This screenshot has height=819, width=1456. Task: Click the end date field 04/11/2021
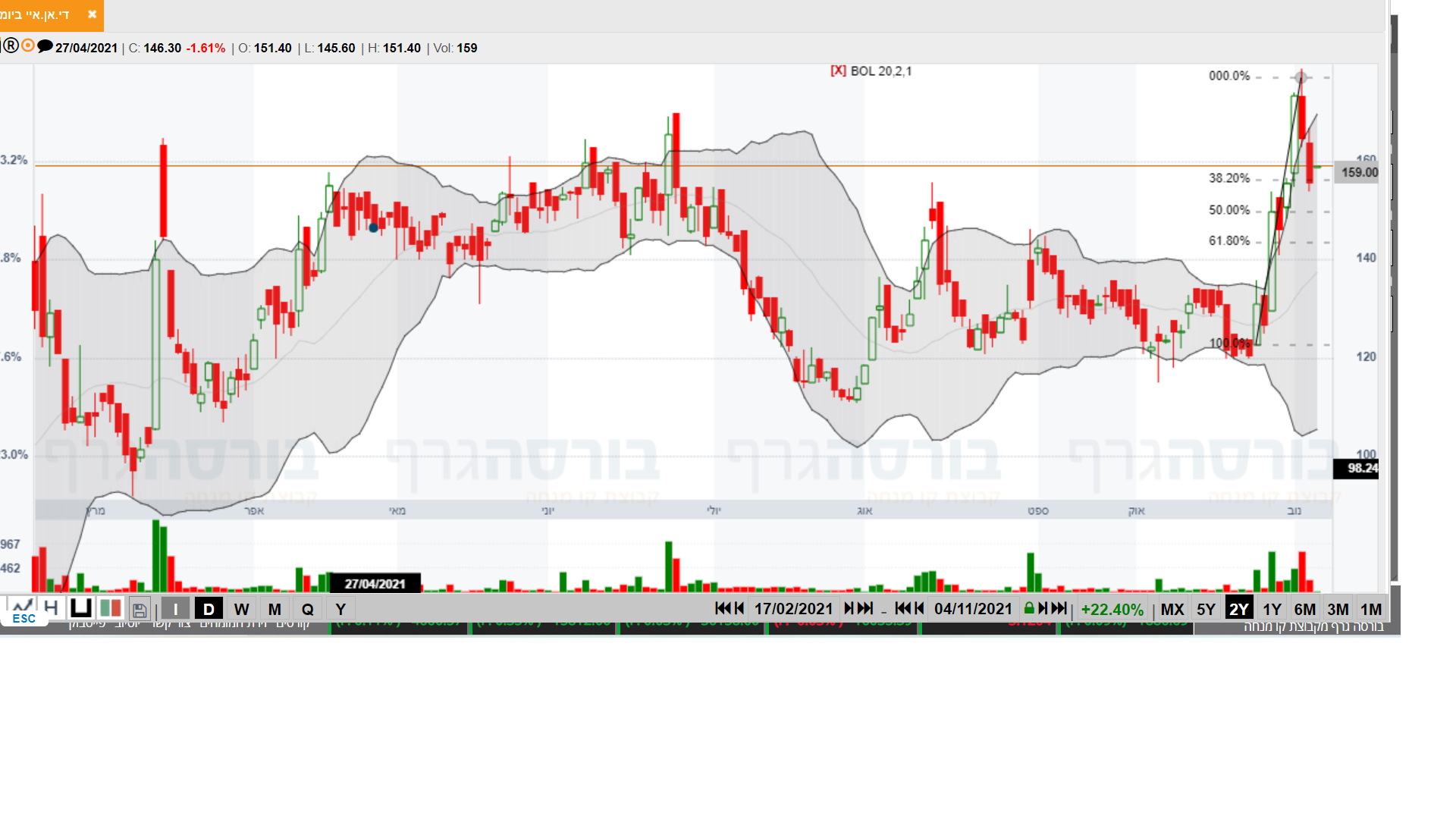click(973, 609)
